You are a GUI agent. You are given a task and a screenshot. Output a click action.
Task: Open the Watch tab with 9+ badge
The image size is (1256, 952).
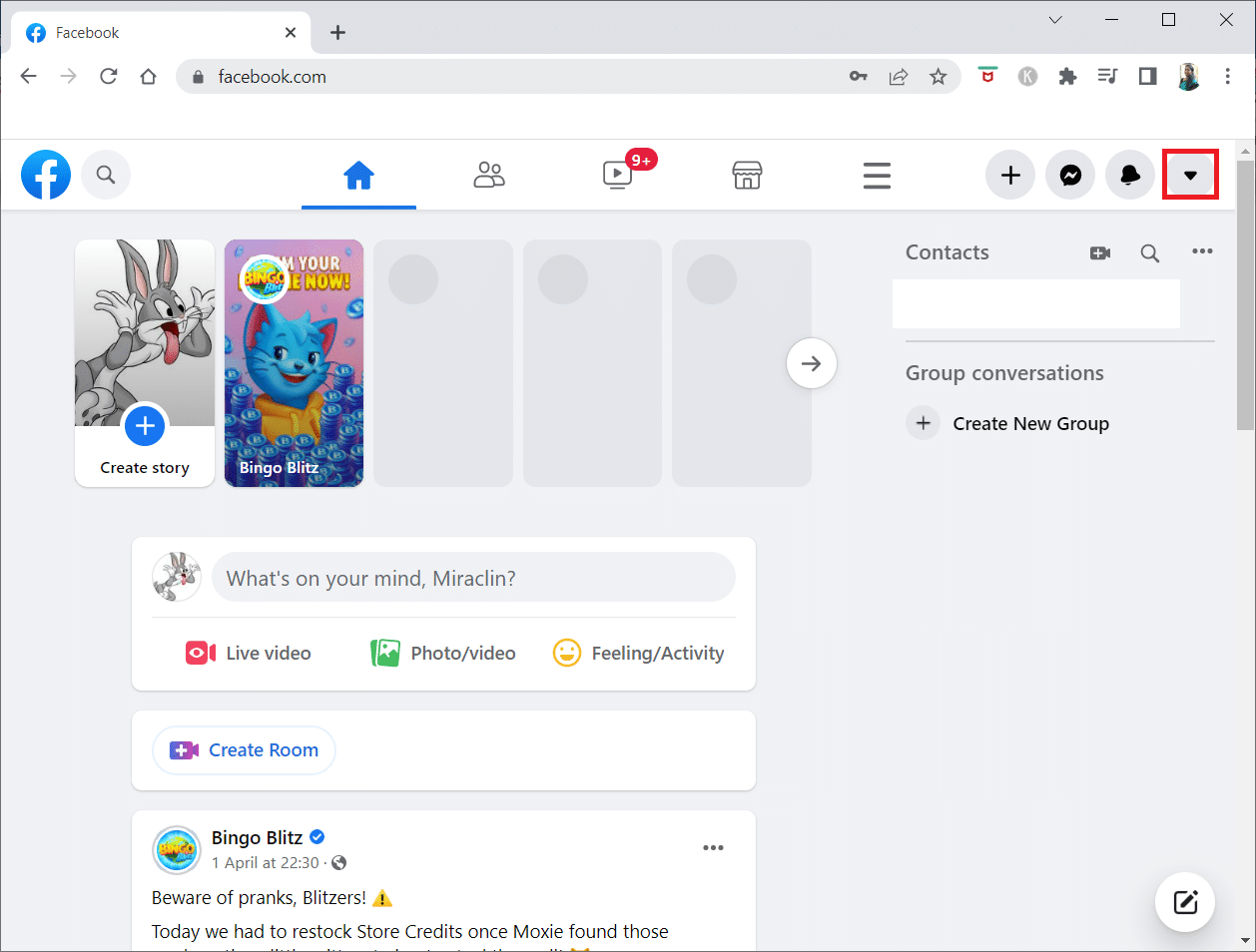pyautogui.click(x=618, y=176)
